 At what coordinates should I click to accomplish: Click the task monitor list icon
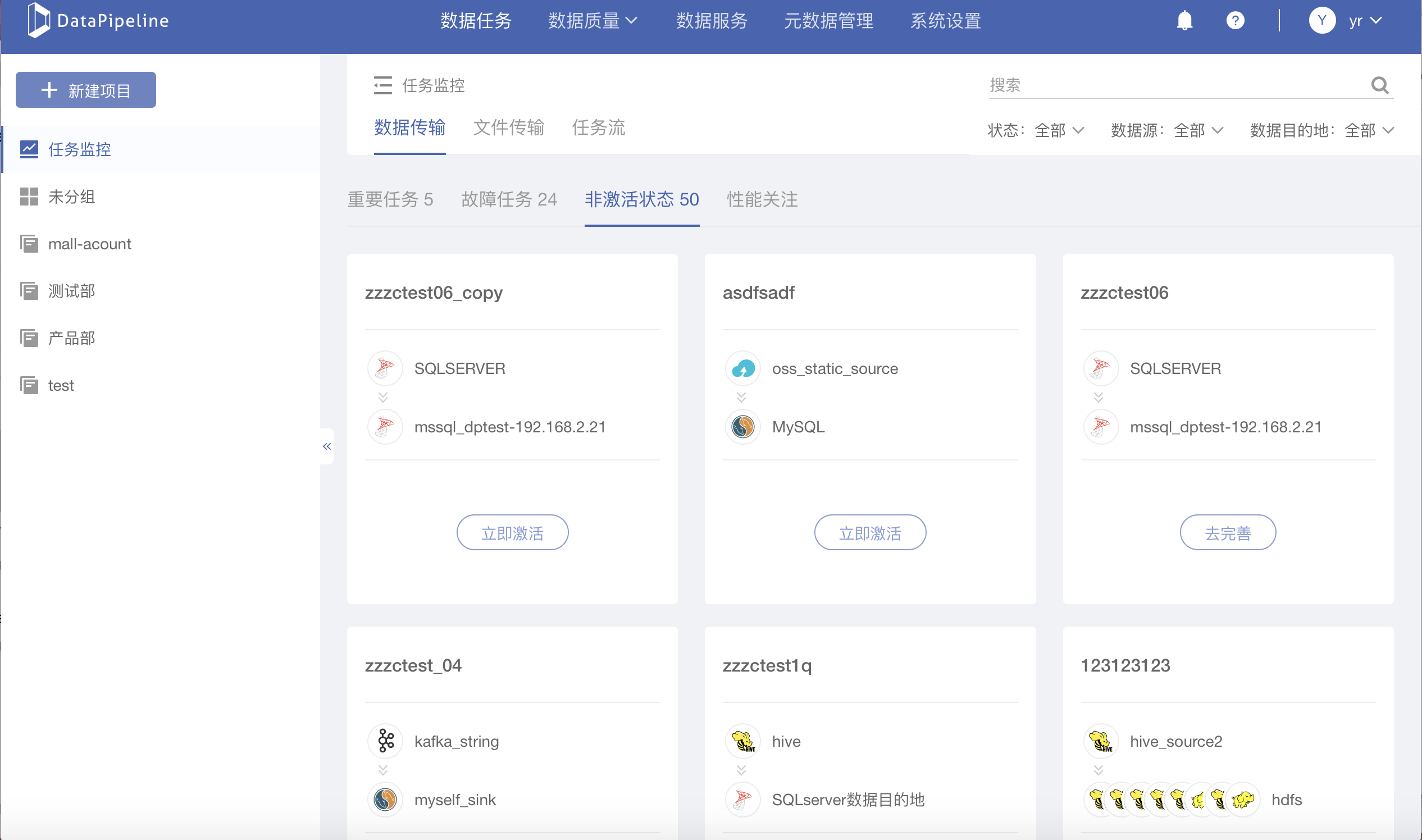pyautogui.click(x=382, y=85)
